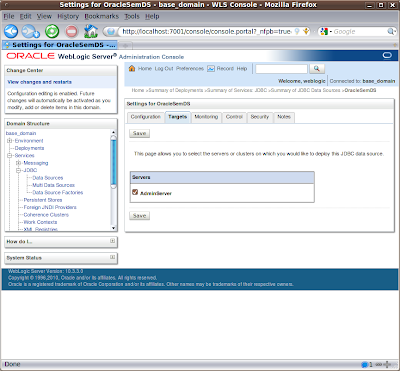Run the search using the magnifier button
Screen dimensions: 400x371
pyautogui.click(x=317, y=69)
